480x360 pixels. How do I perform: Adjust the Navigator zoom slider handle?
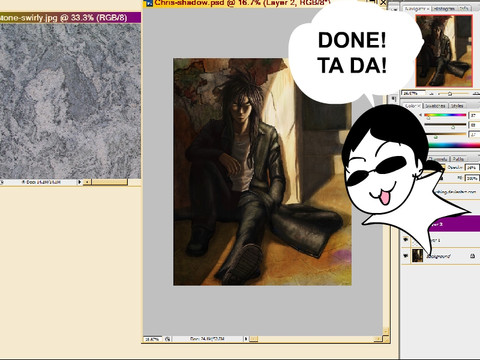click(450, 94)
